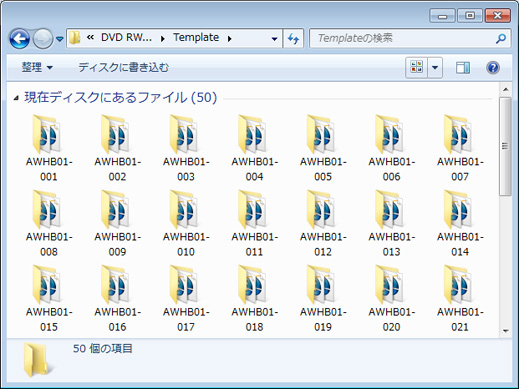
Task: Refresh the Template folder view
Action: point(293,39)
